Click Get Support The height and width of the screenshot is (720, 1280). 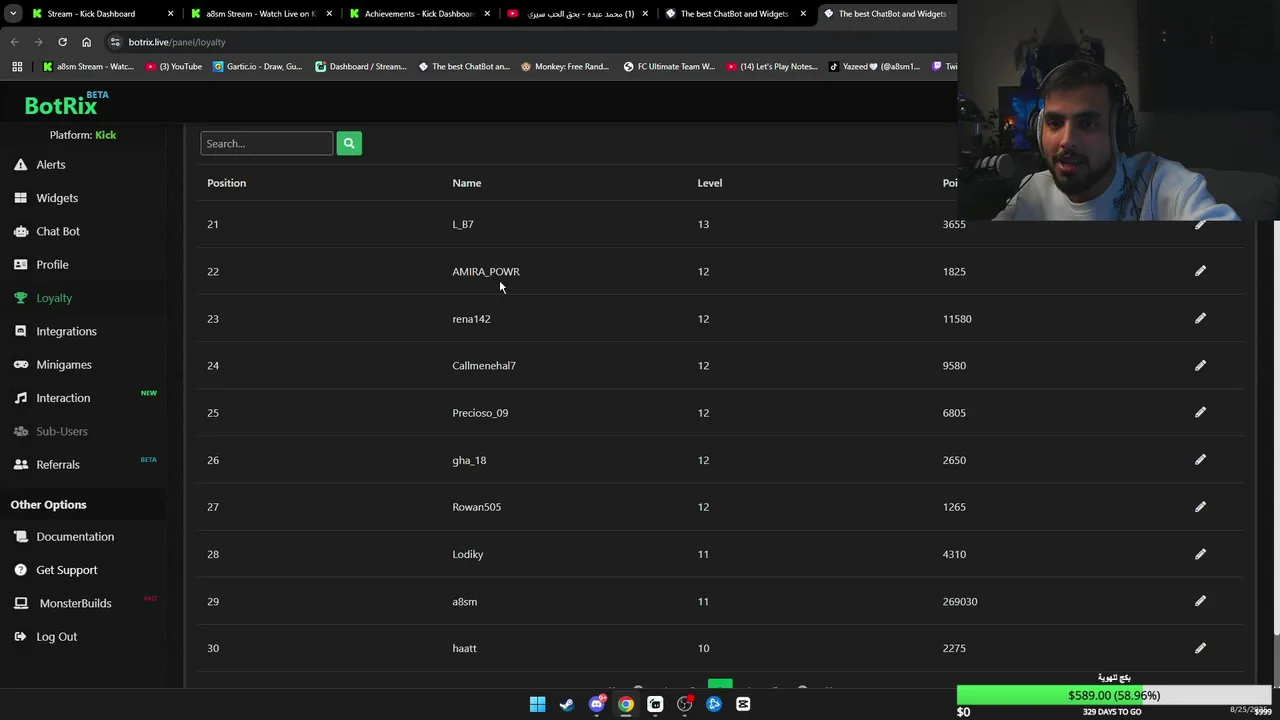[x=67, y=570]
